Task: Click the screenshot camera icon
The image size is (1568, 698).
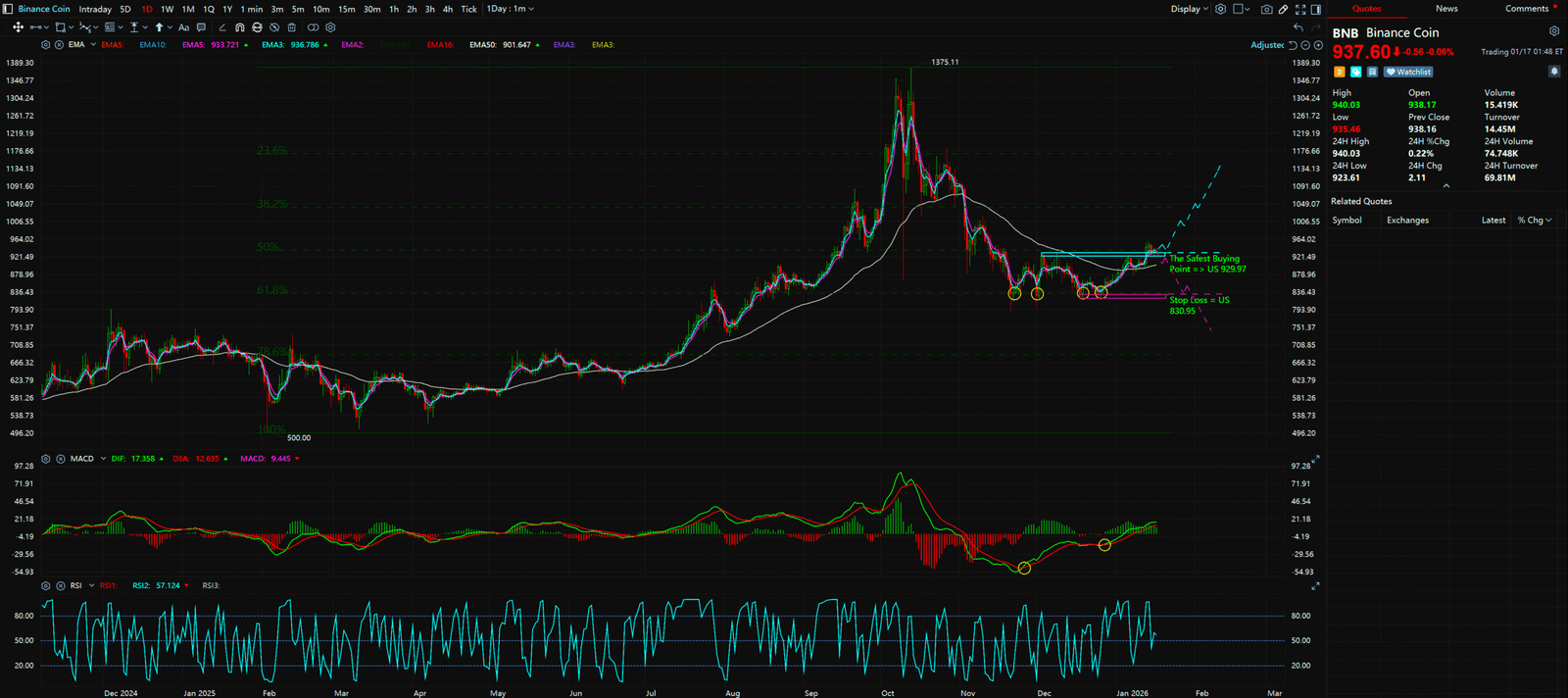Action: click(x=1267, y=9)
